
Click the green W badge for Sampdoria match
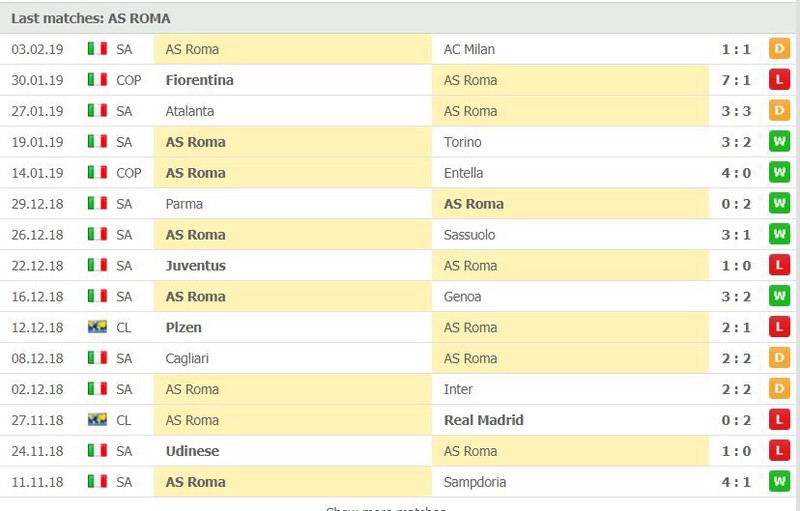[x=779, y=481]
